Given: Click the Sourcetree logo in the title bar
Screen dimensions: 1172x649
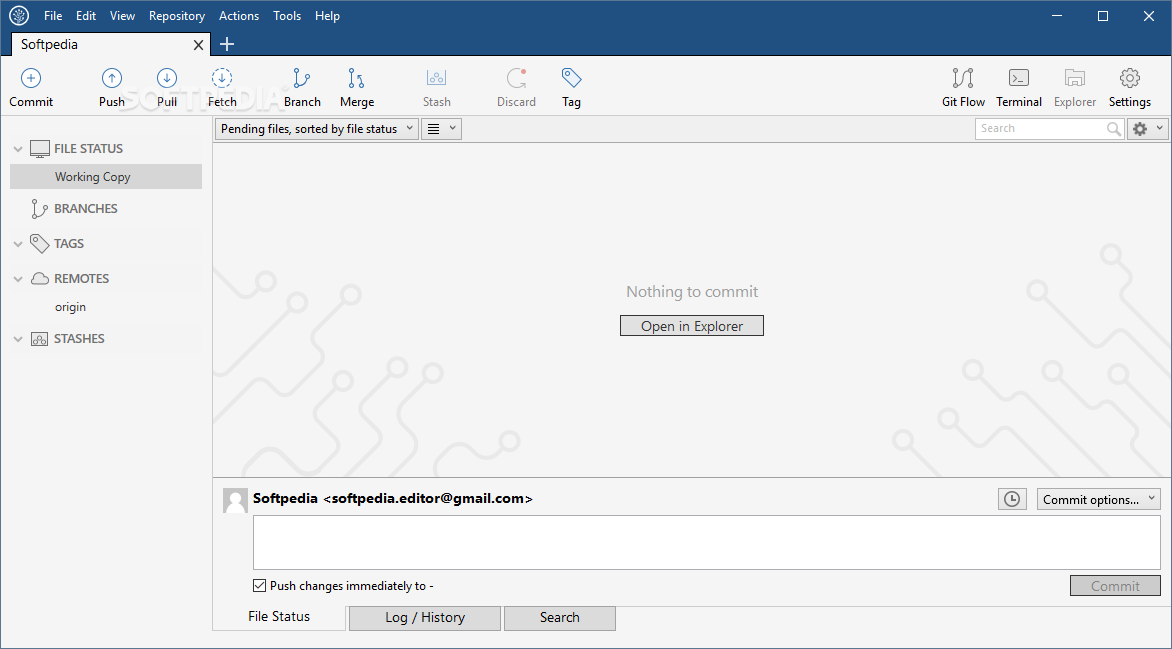Looking at the screenshot, I should pyautogui.click(x=19, y=16).
